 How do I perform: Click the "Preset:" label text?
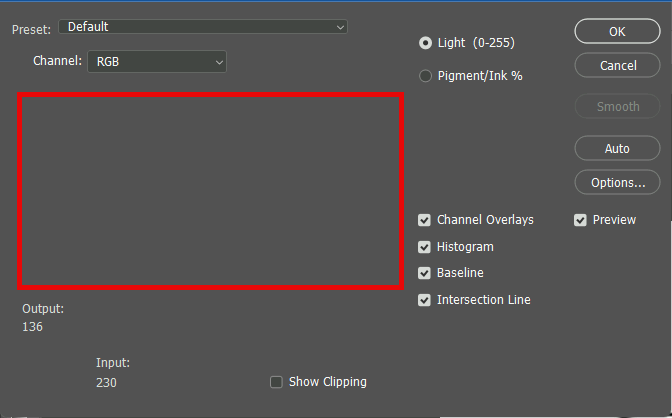tap(31, 30)
